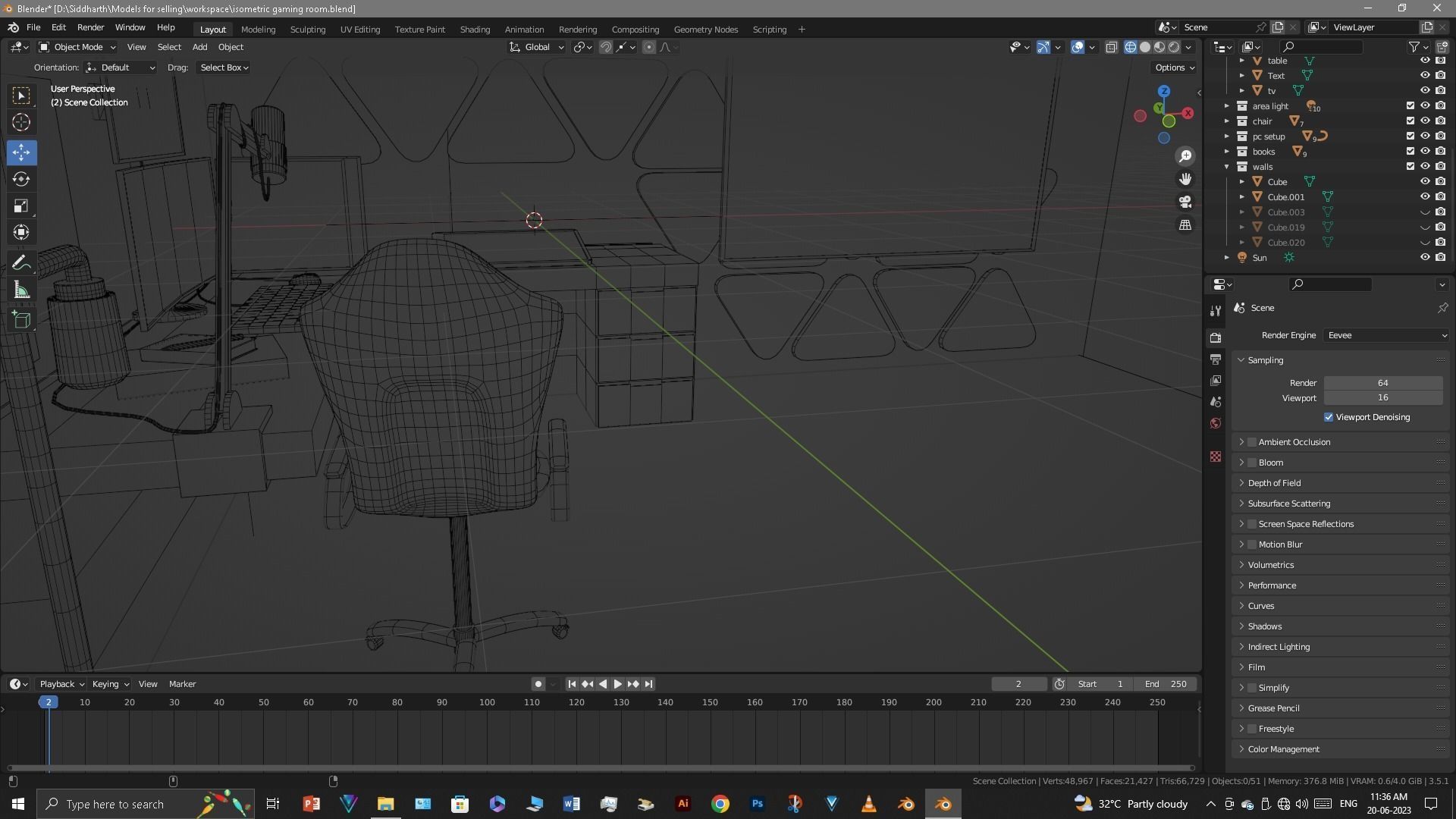Viewport: 1456px width, 819px height.
Task: Select the Select Box tool
Action: tap(21, 96)
